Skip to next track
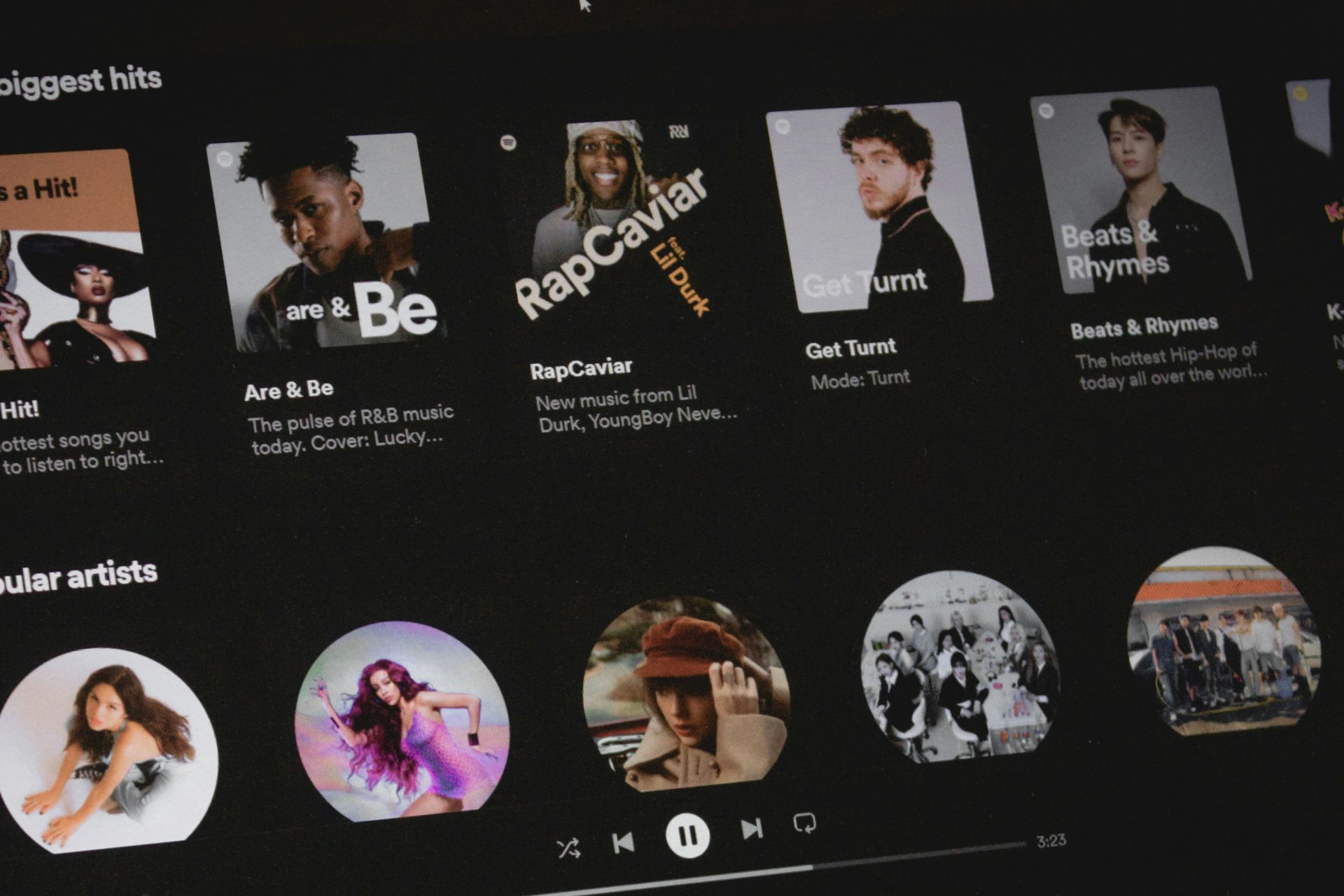The width and height of the screenshot is (1344, 896). click(x=752, y=829)
